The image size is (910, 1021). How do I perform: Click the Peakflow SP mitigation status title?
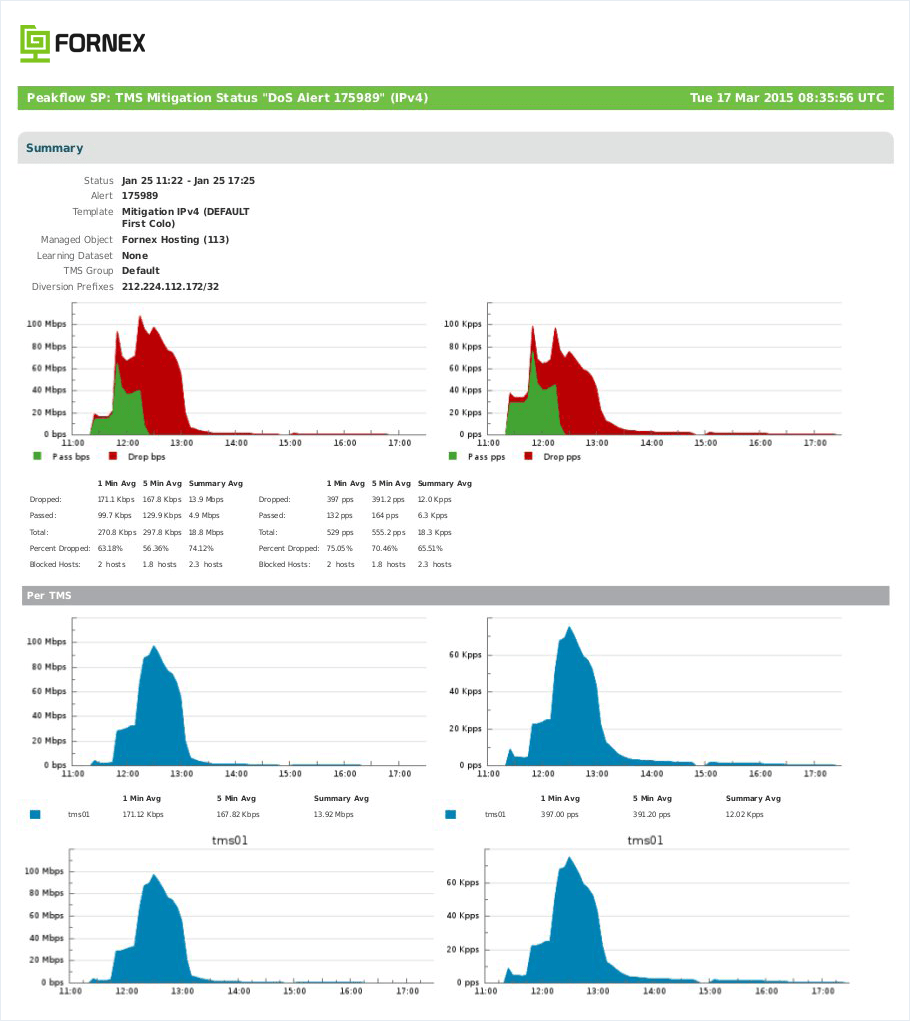(x=227, y=98)
